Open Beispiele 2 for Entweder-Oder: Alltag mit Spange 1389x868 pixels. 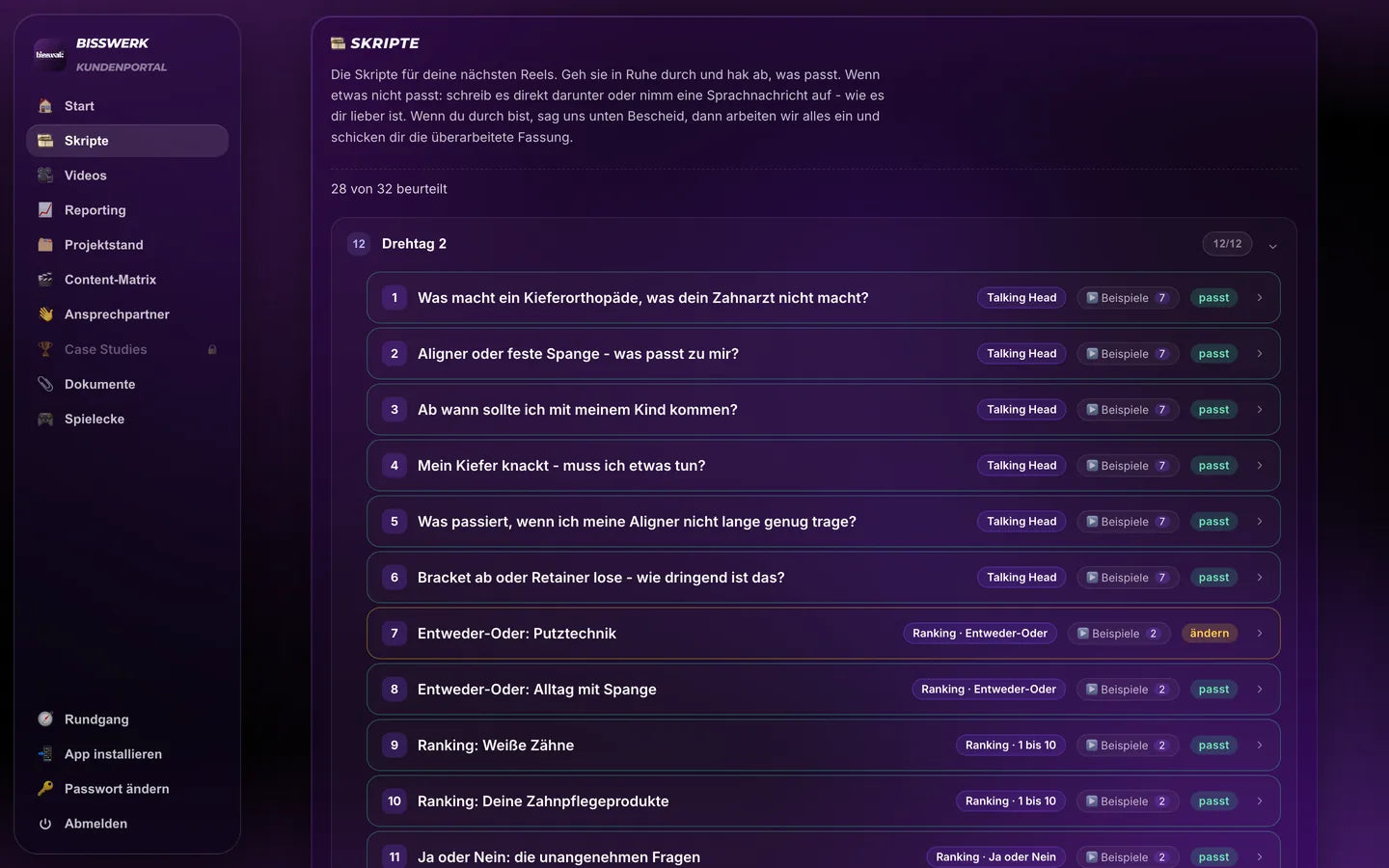tap(1128, 690)
